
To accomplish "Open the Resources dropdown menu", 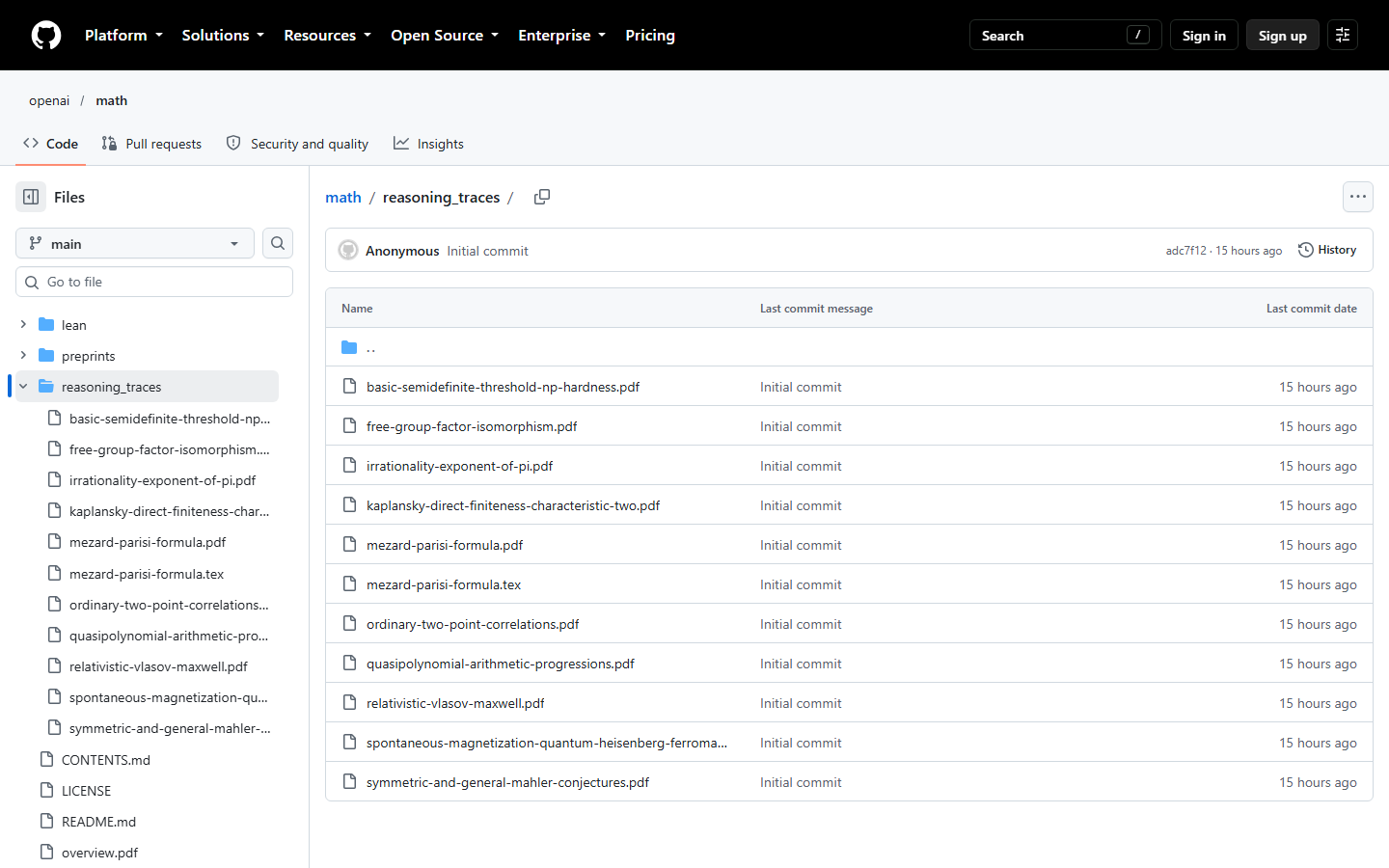I will (327, 35).
